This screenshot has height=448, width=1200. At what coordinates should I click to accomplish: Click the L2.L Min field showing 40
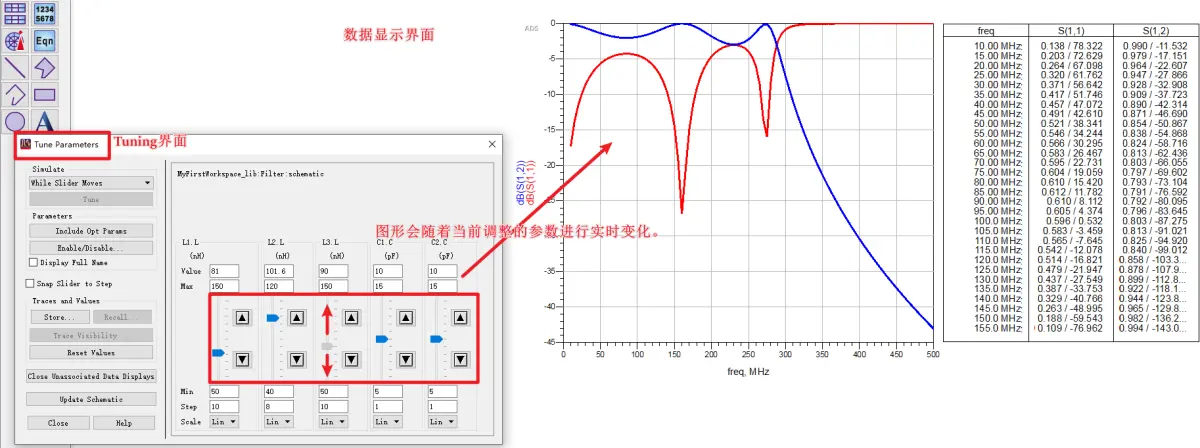[x=279, y=392]
